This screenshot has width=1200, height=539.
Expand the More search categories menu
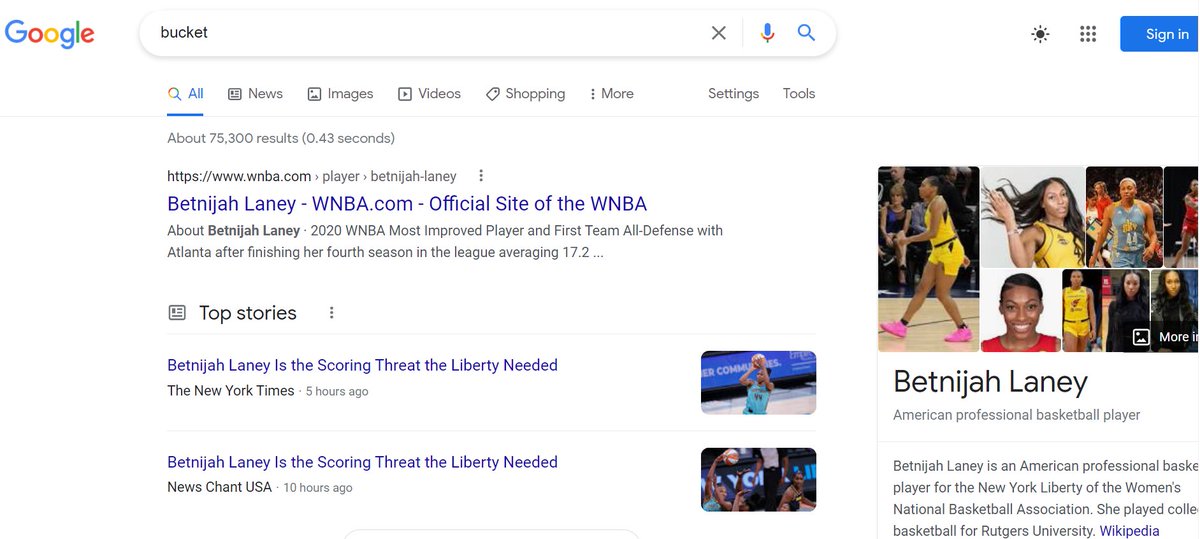tap(611, 94)
